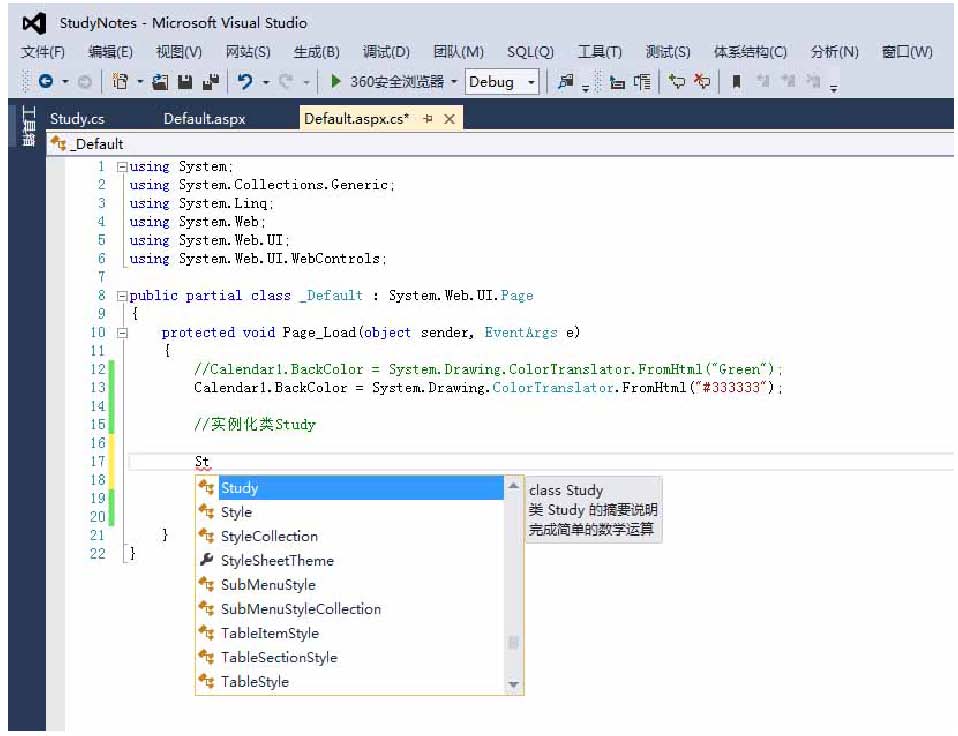Image resolution: width=958 pixels, height=736 pixels.
Task: Click the increase indent icon
Action: [642, 81]
